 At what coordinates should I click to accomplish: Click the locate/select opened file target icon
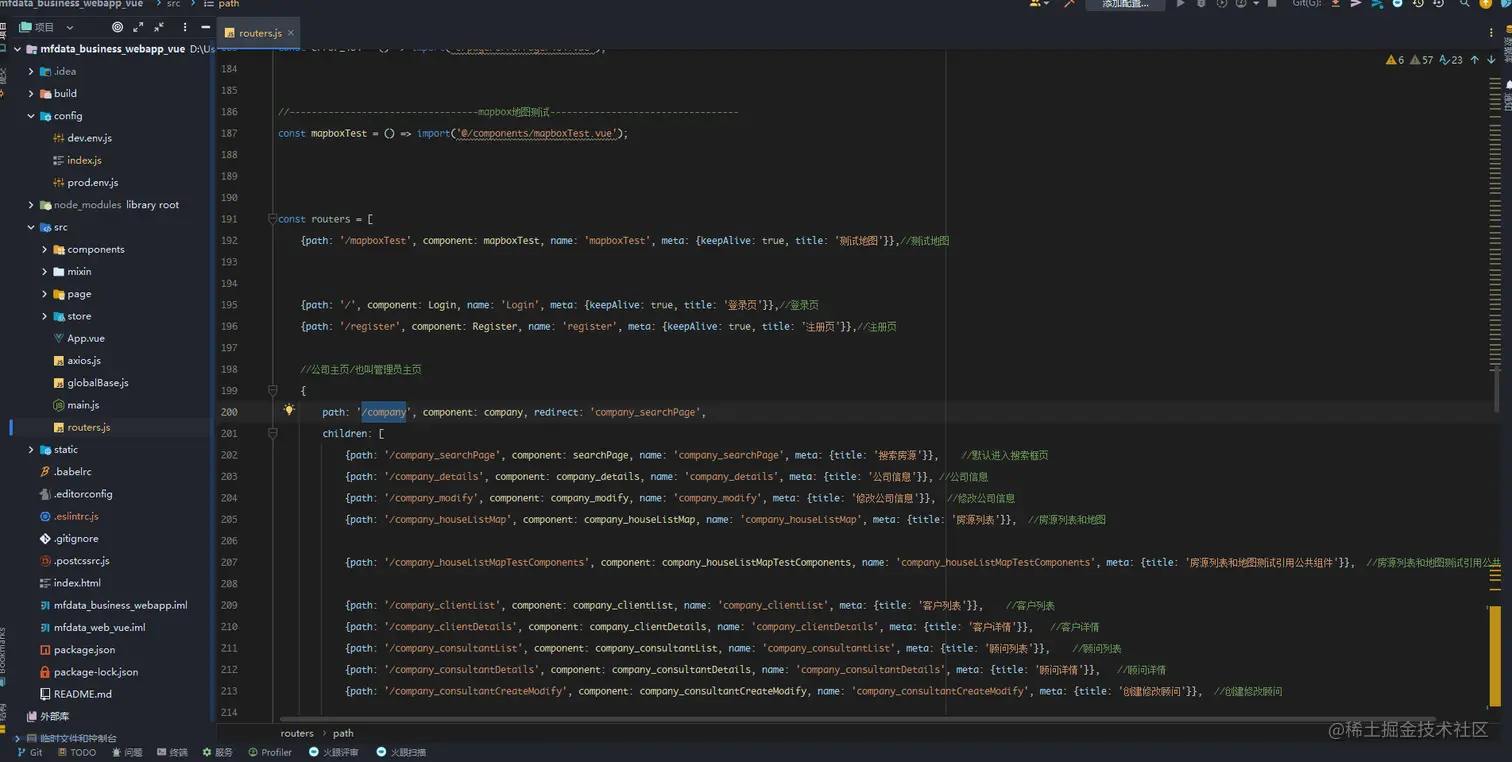click(x=118, y=27)
